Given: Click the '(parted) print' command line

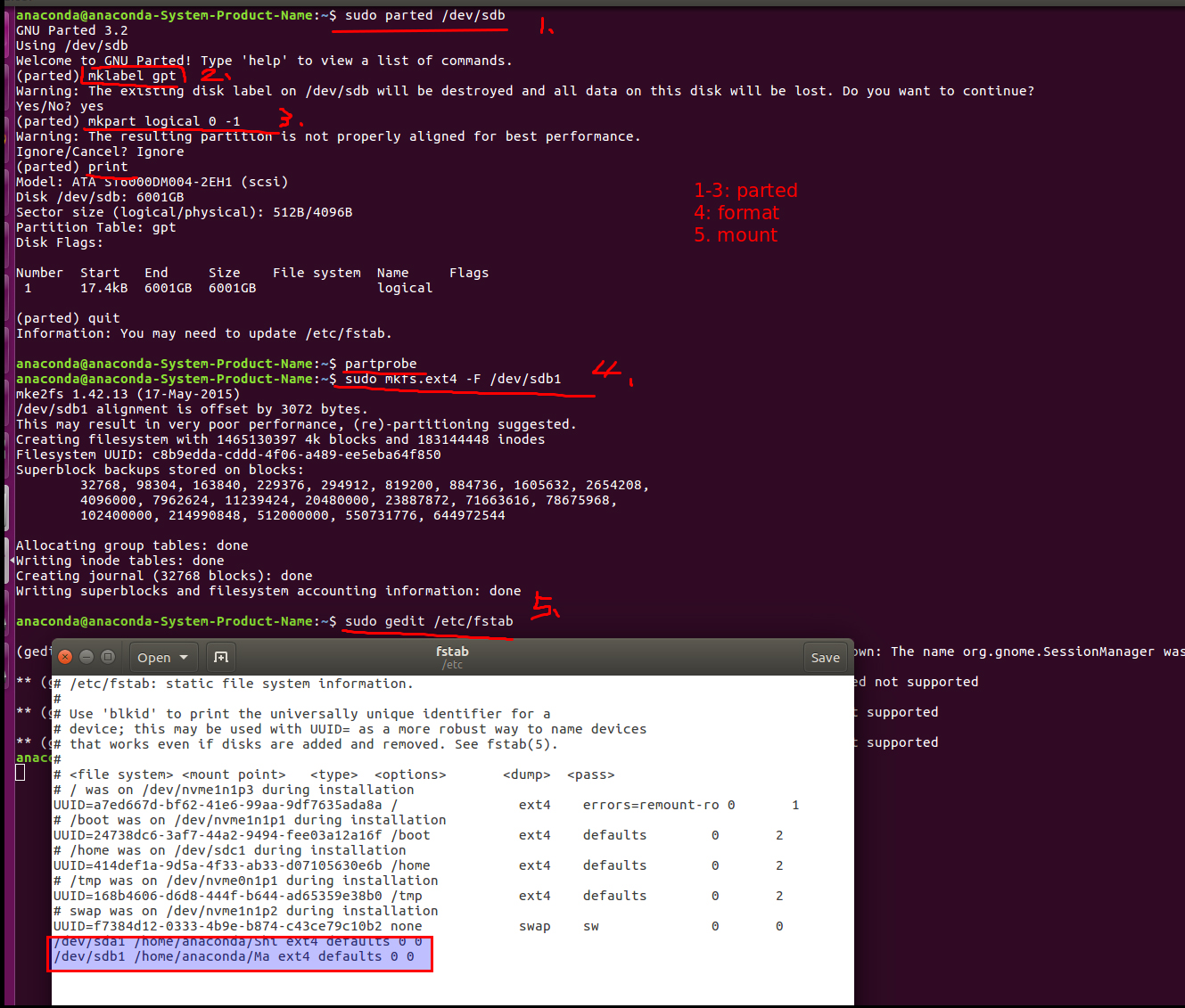Looking at the screenshot, I should tap(71, 167).
